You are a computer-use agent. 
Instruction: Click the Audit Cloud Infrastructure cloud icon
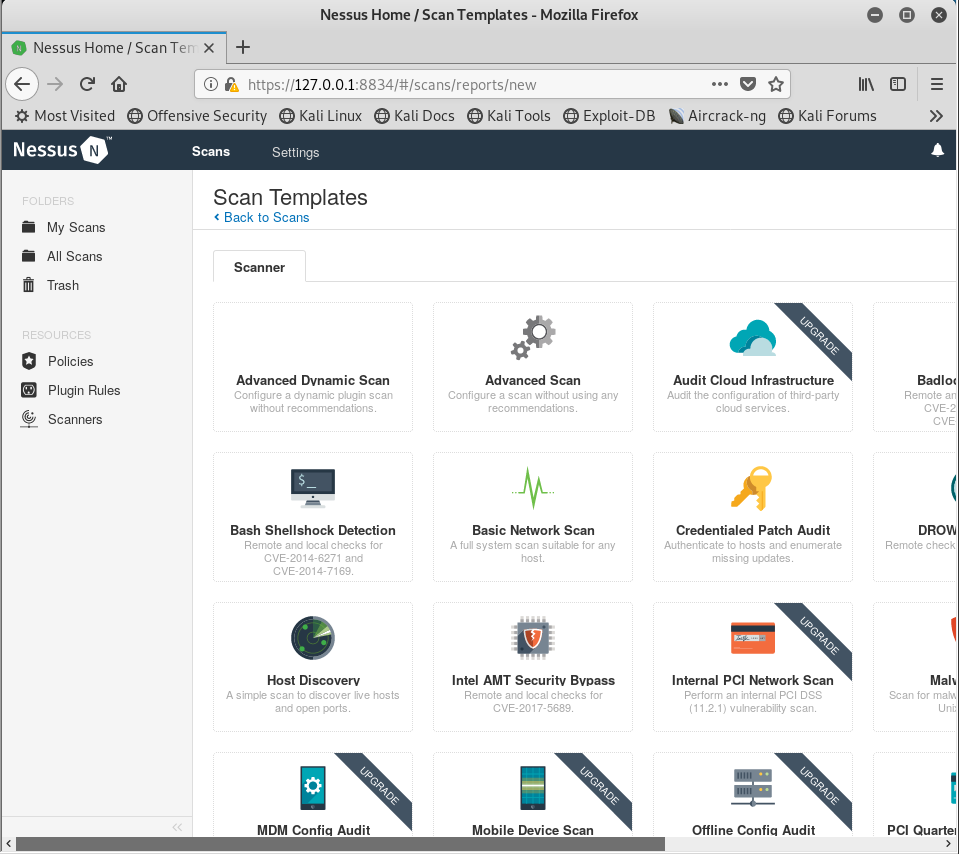point(752,337)
